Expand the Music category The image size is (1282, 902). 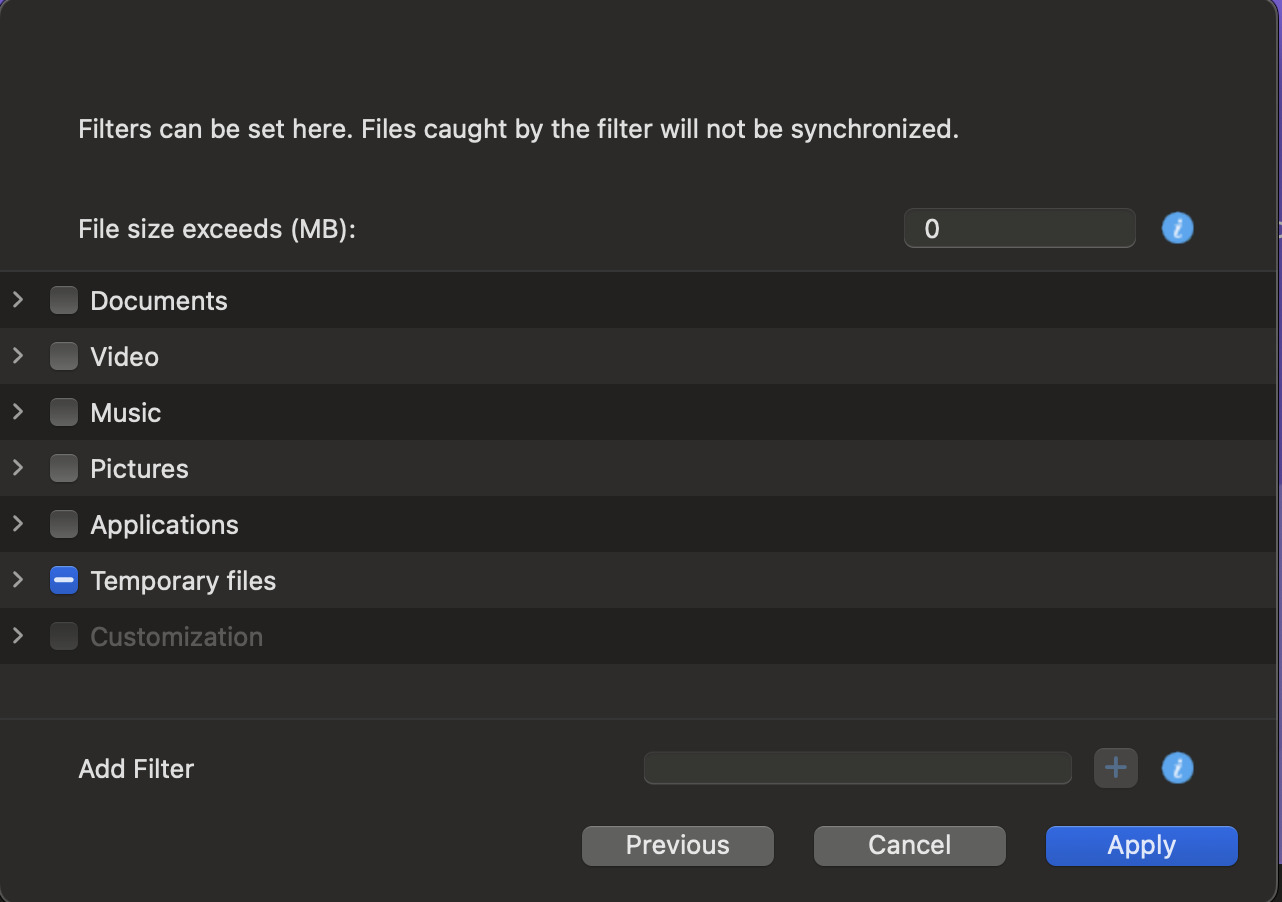(x=17, y=411)
